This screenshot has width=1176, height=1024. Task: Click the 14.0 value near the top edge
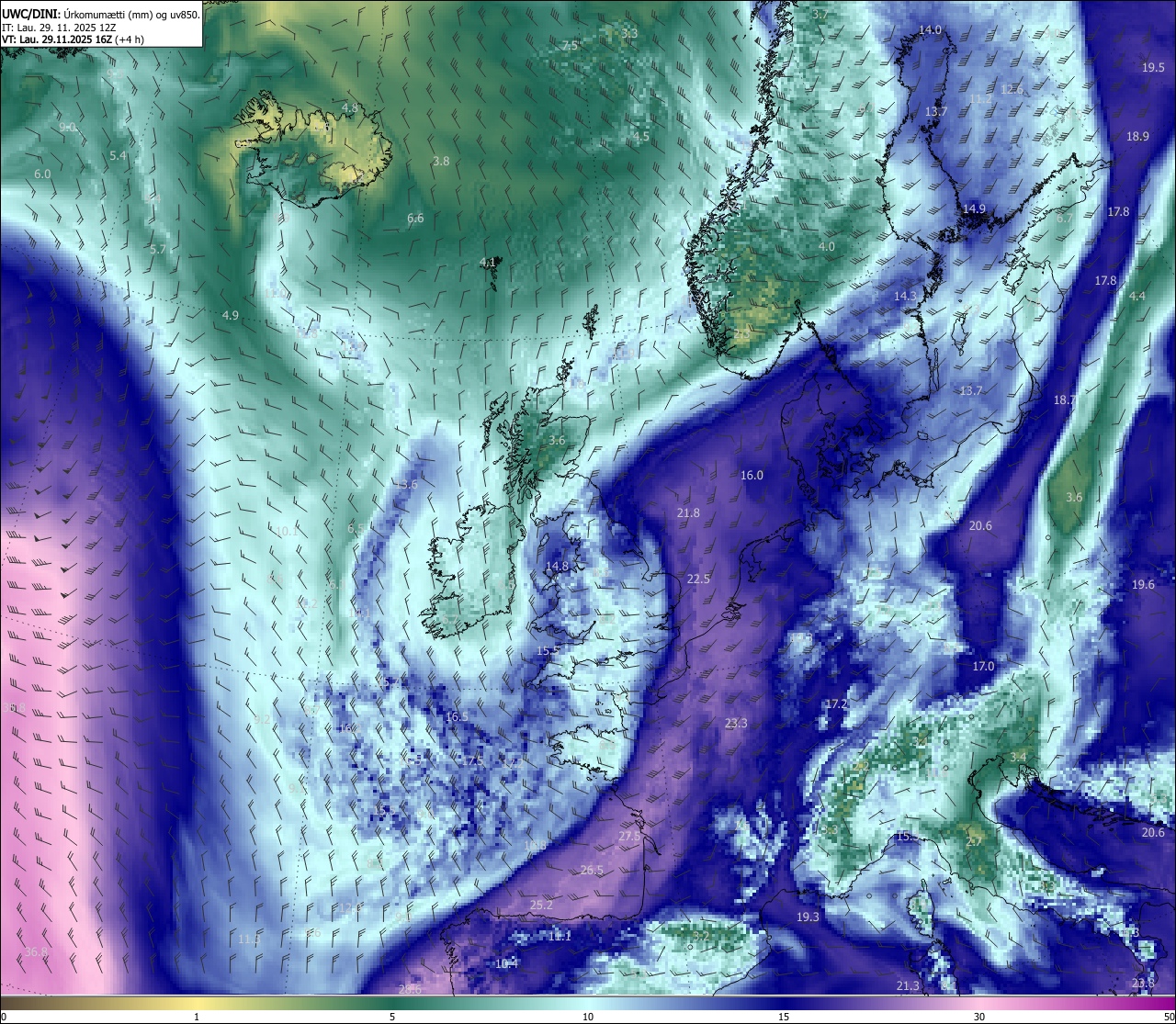coord(931,29)
